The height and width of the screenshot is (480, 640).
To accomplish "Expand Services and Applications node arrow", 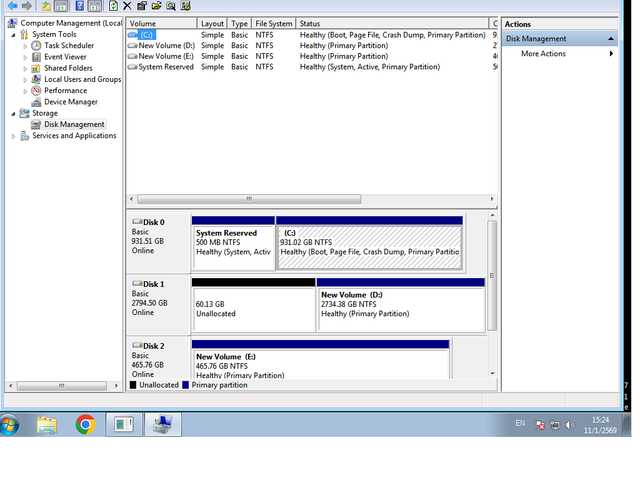I will (13, 136).
